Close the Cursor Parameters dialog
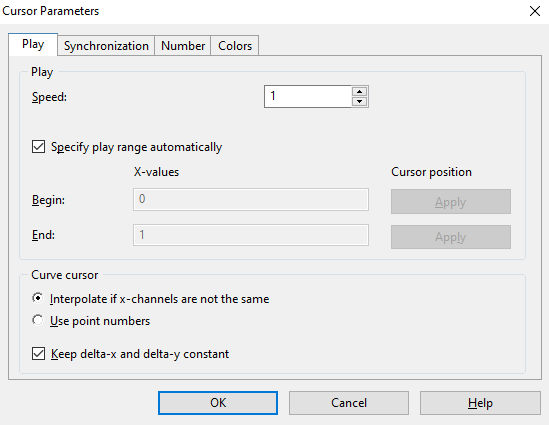This screenshot has height=425, width=549. point(535,11)
